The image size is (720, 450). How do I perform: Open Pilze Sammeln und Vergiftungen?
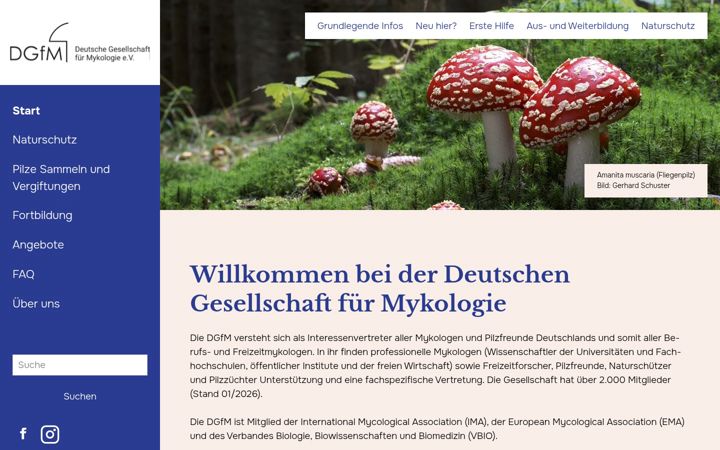pos(61,178)
